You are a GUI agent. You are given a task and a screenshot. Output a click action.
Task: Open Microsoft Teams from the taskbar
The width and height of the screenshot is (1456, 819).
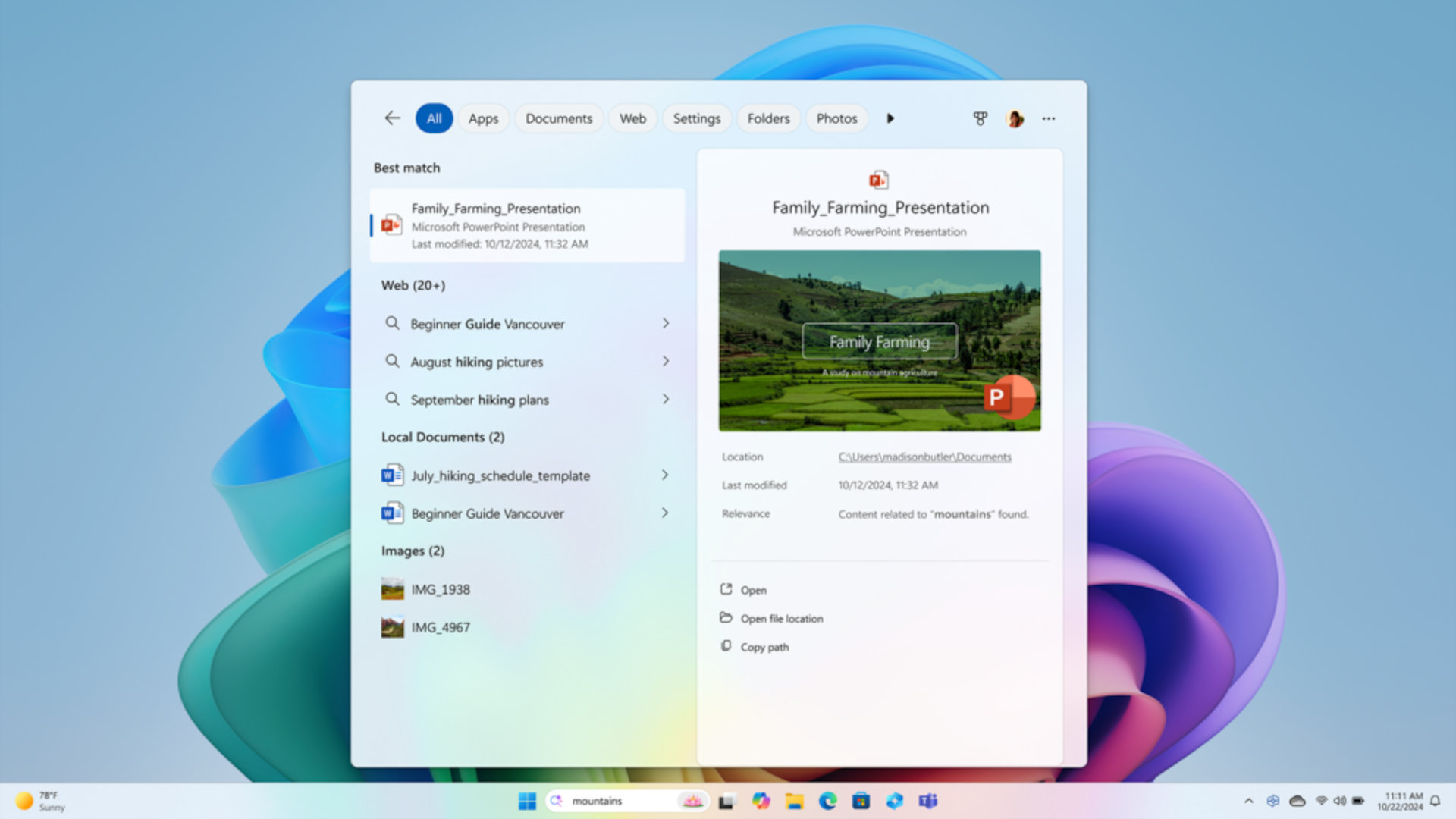point(927,801)
